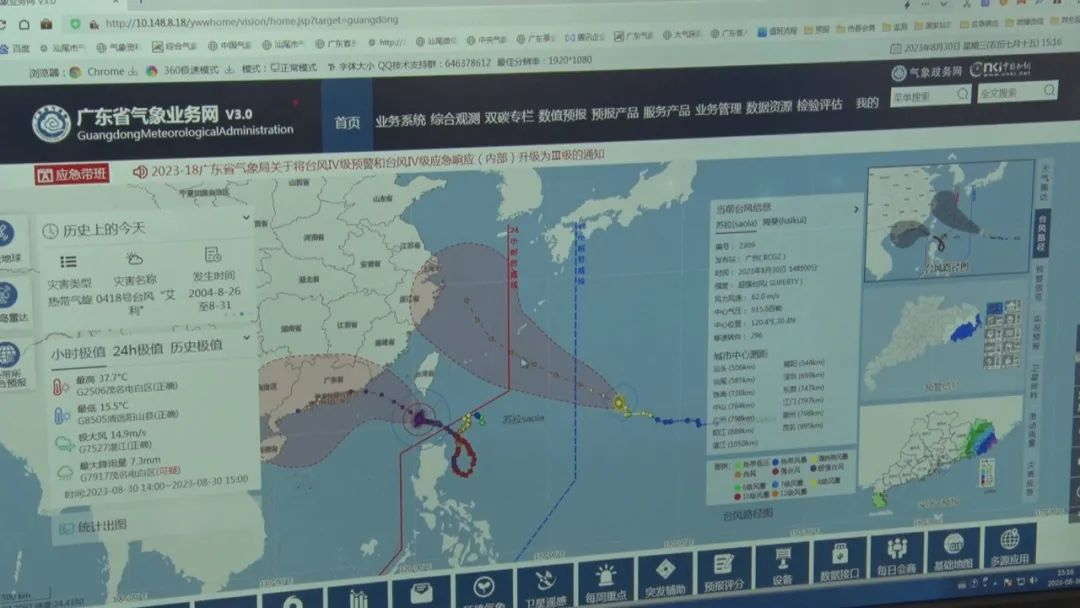The height and width of the screenshot is (608, 1080).
Task: Click the Guangdong Meteorological logo emblem
Action: click(x=51, y=124)
